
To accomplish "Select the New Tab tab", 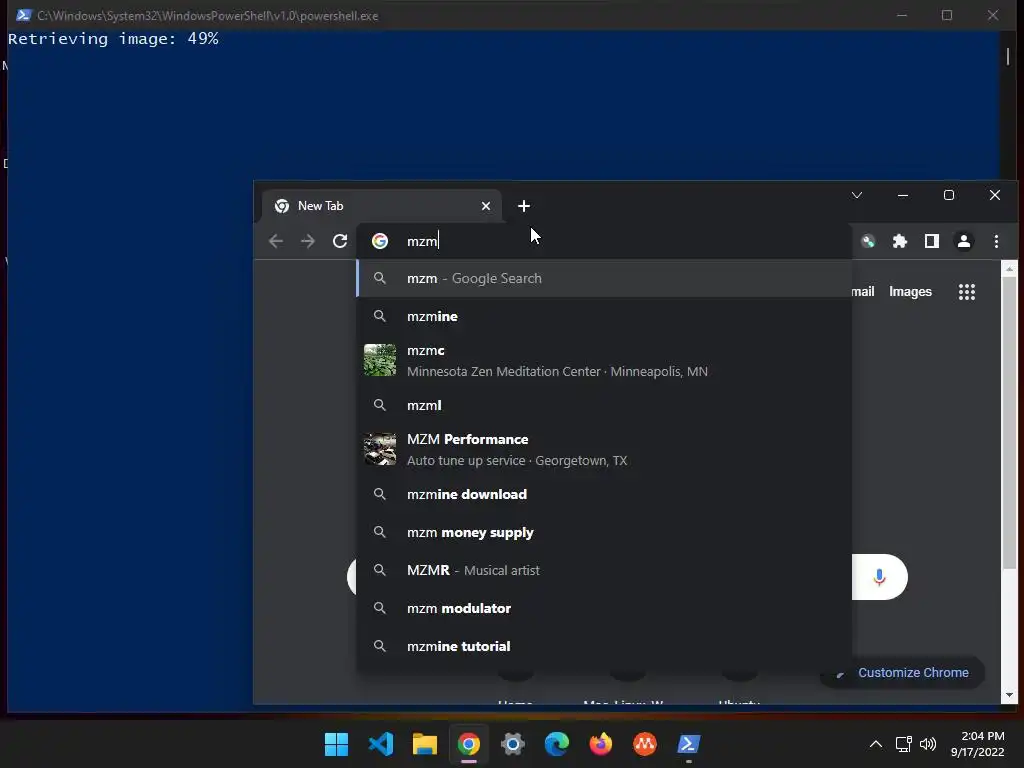I will (381, 206).
